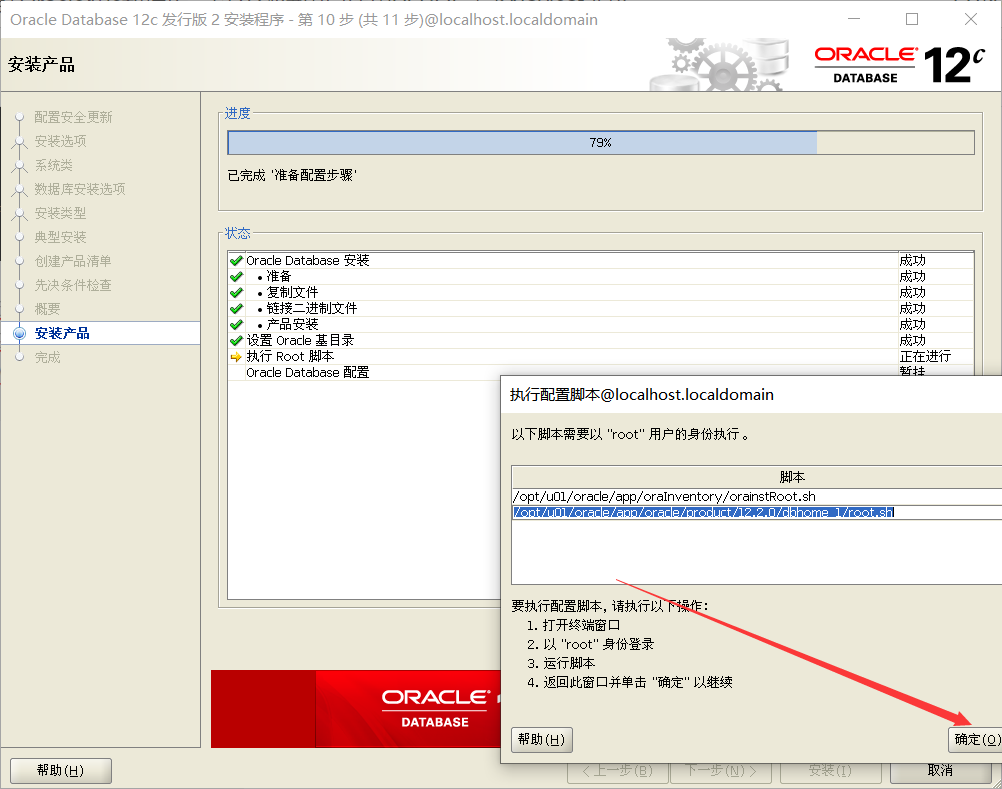Screen dimensions: 1002x789
Task: Minimize the installer window
Action: click(x=854, y=19)
